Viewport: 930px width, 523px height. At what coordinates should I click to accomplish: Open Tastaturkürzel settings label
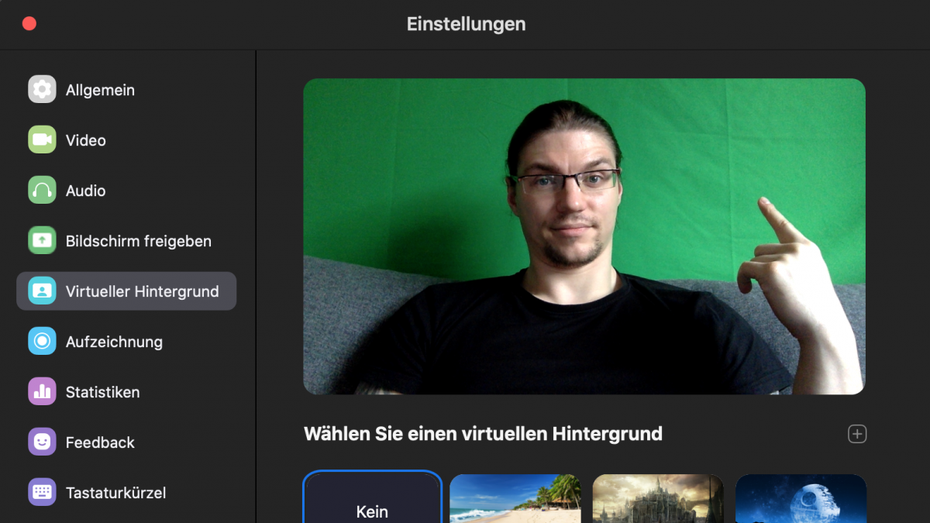[x=116, y=493]
